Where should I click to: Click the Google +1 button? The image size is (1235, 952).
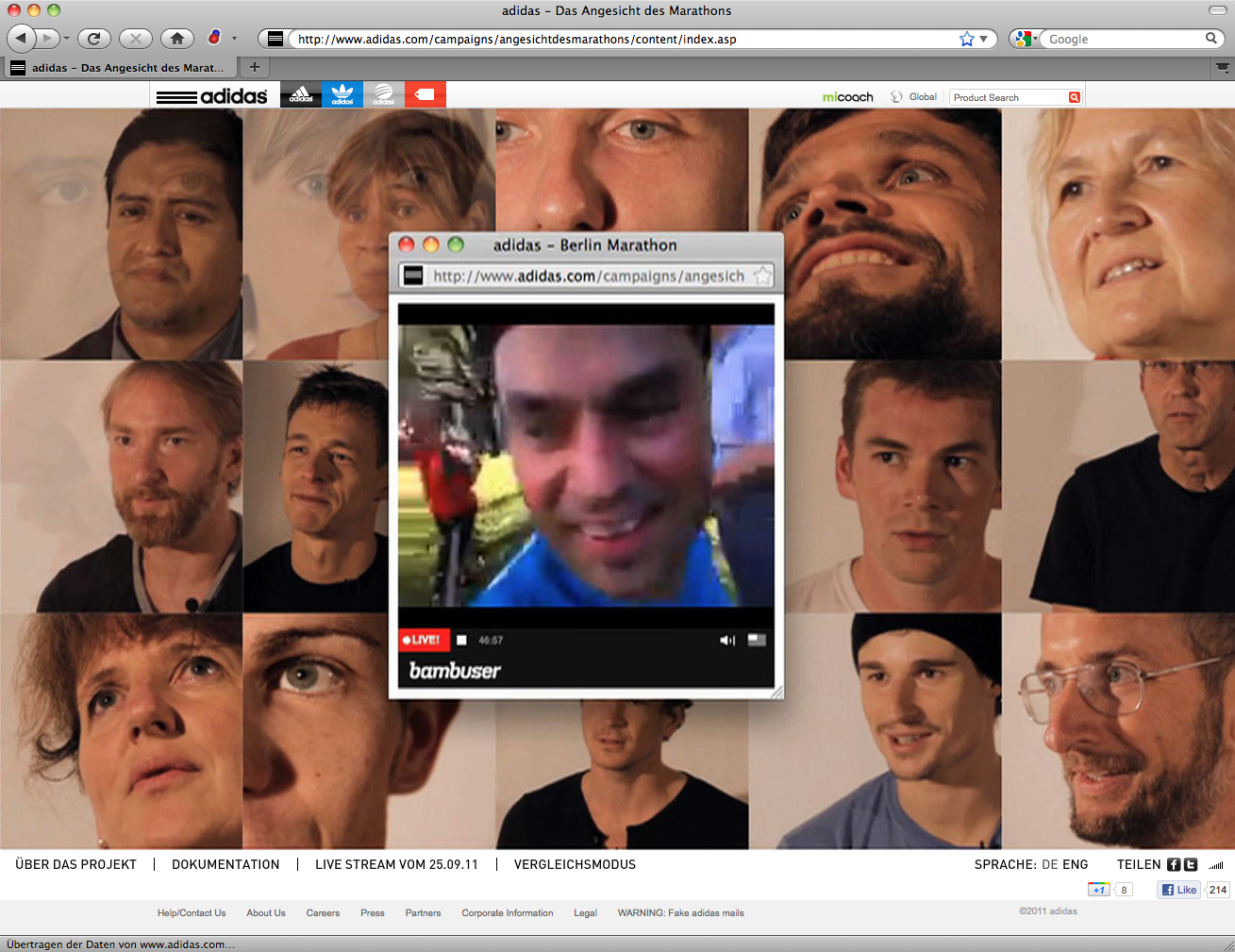point(1099,890)
